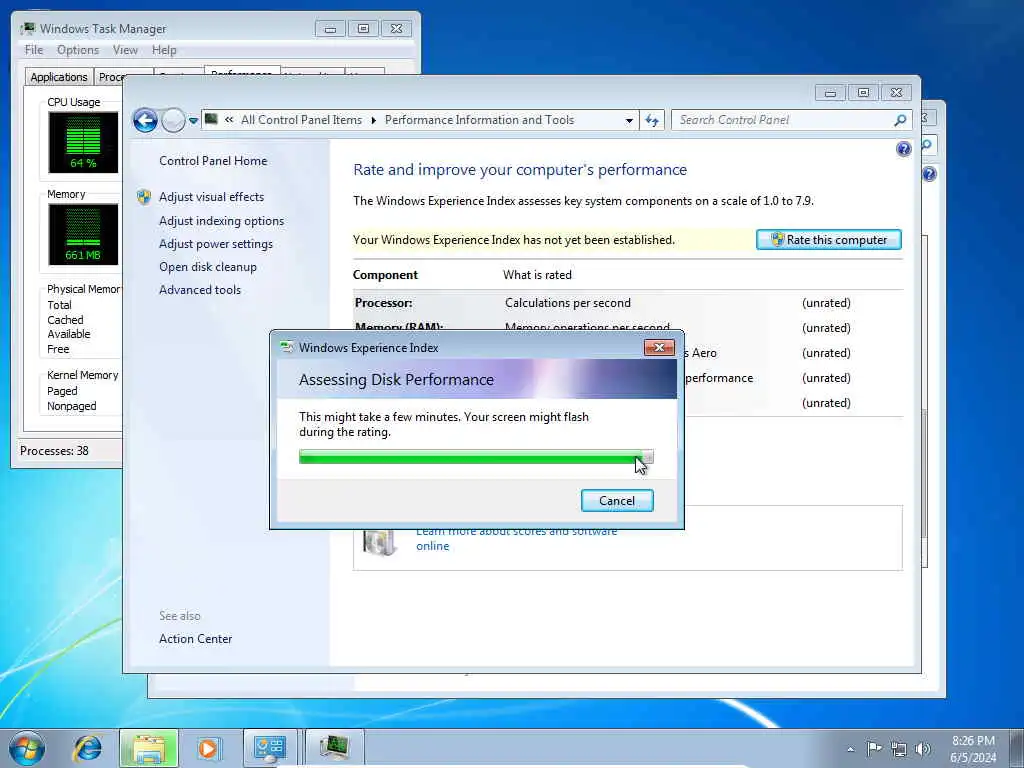Screen dimensions: 1024x768
Task: Click Task Manager taskbar button
Action: [x=334, y=748]
